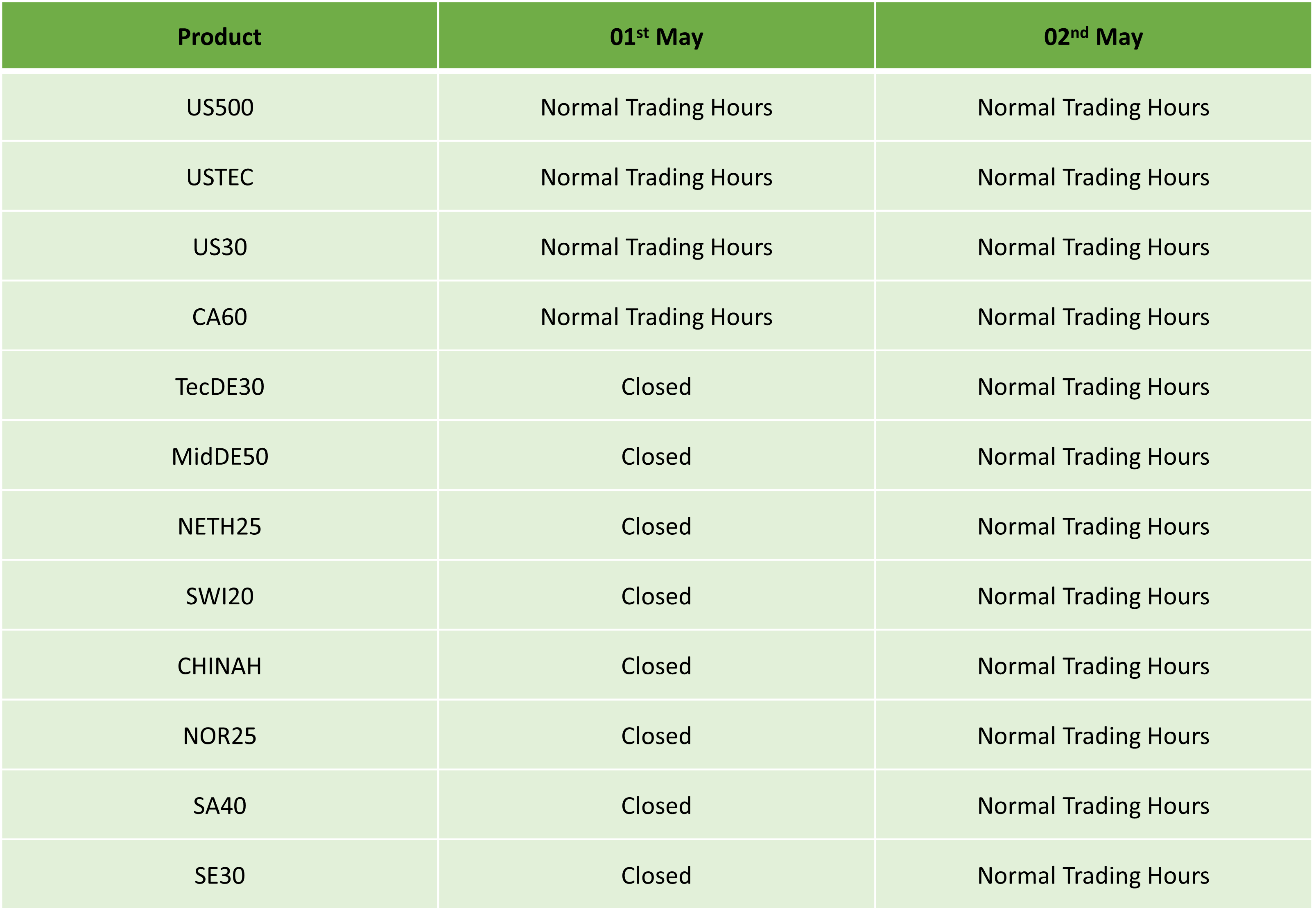Select US500's 01st May Normal Trading Hours cell
Screen dimensions: 1316x911
tap(656, 107)
